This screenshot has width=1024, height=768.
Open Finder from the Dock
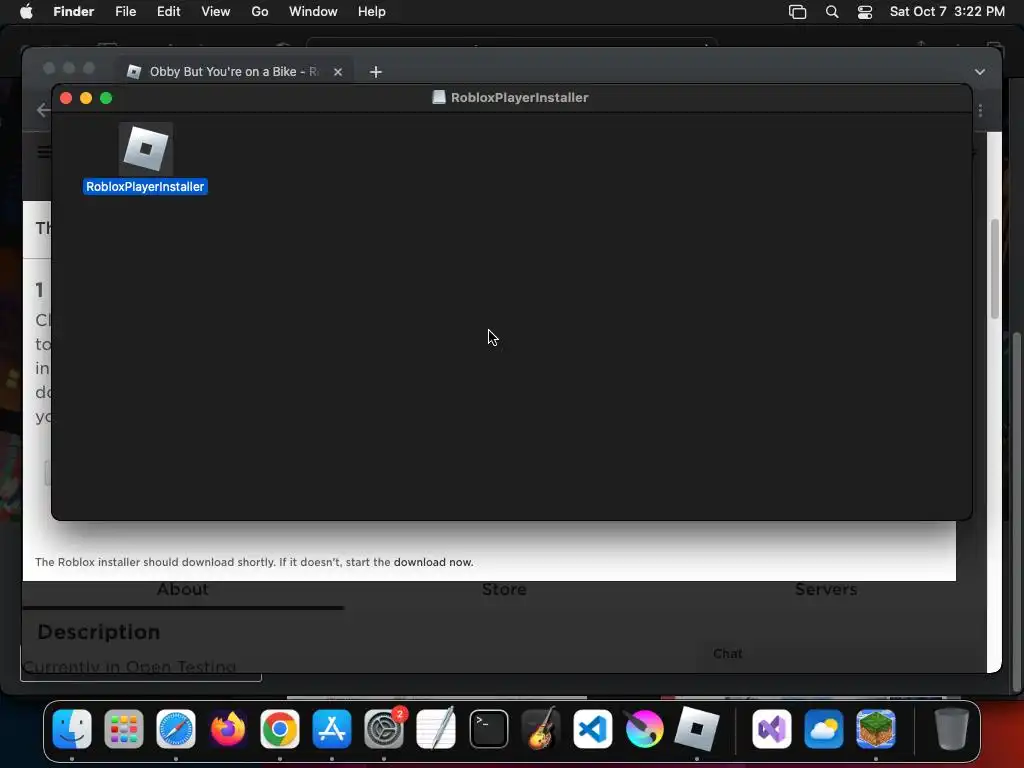(72, 729)
